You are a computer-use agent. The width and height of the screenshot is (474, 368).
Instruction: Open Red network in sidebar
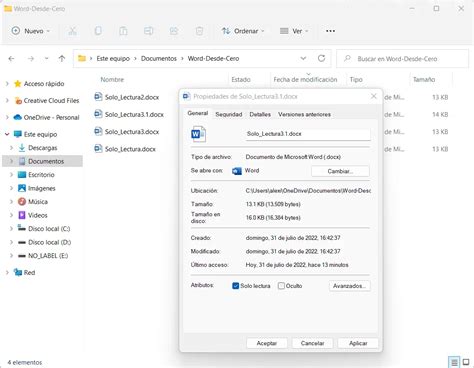(29, 273)
